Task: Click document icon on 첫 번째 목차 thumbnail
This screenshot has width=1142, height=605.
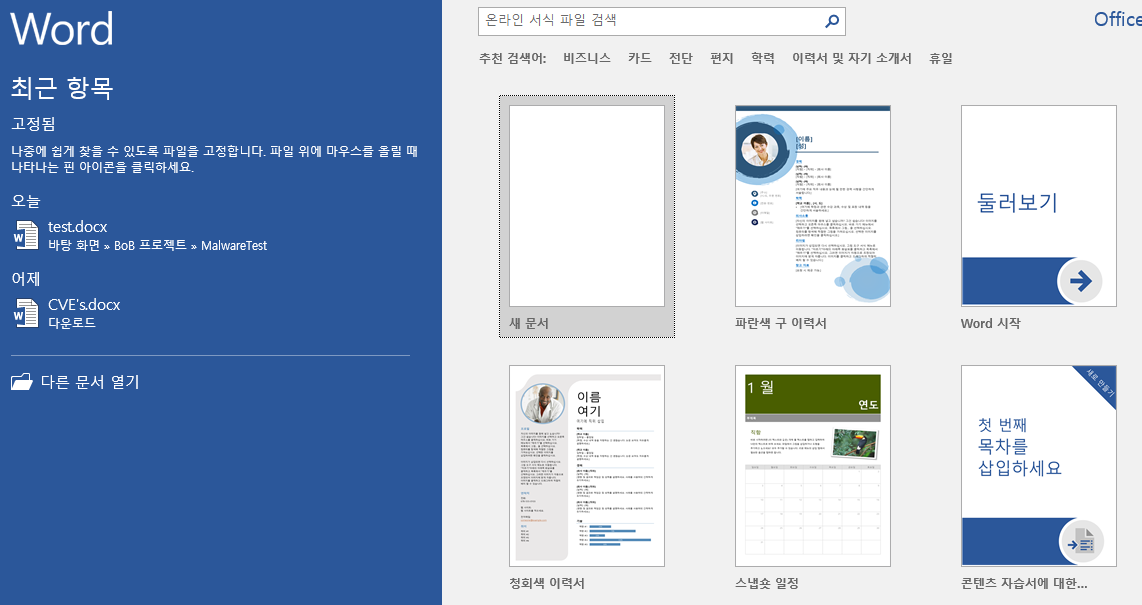Action: (1081, 542)
